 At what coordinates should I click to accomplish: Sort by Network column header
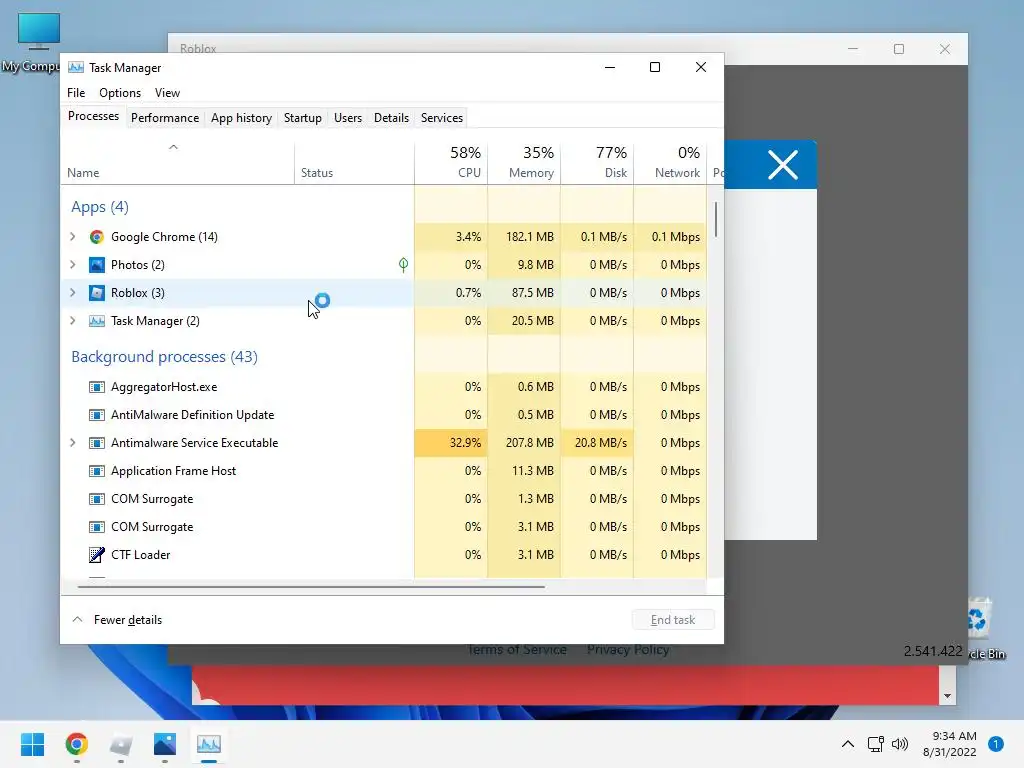pyautogui.click(x=671, y=162)
